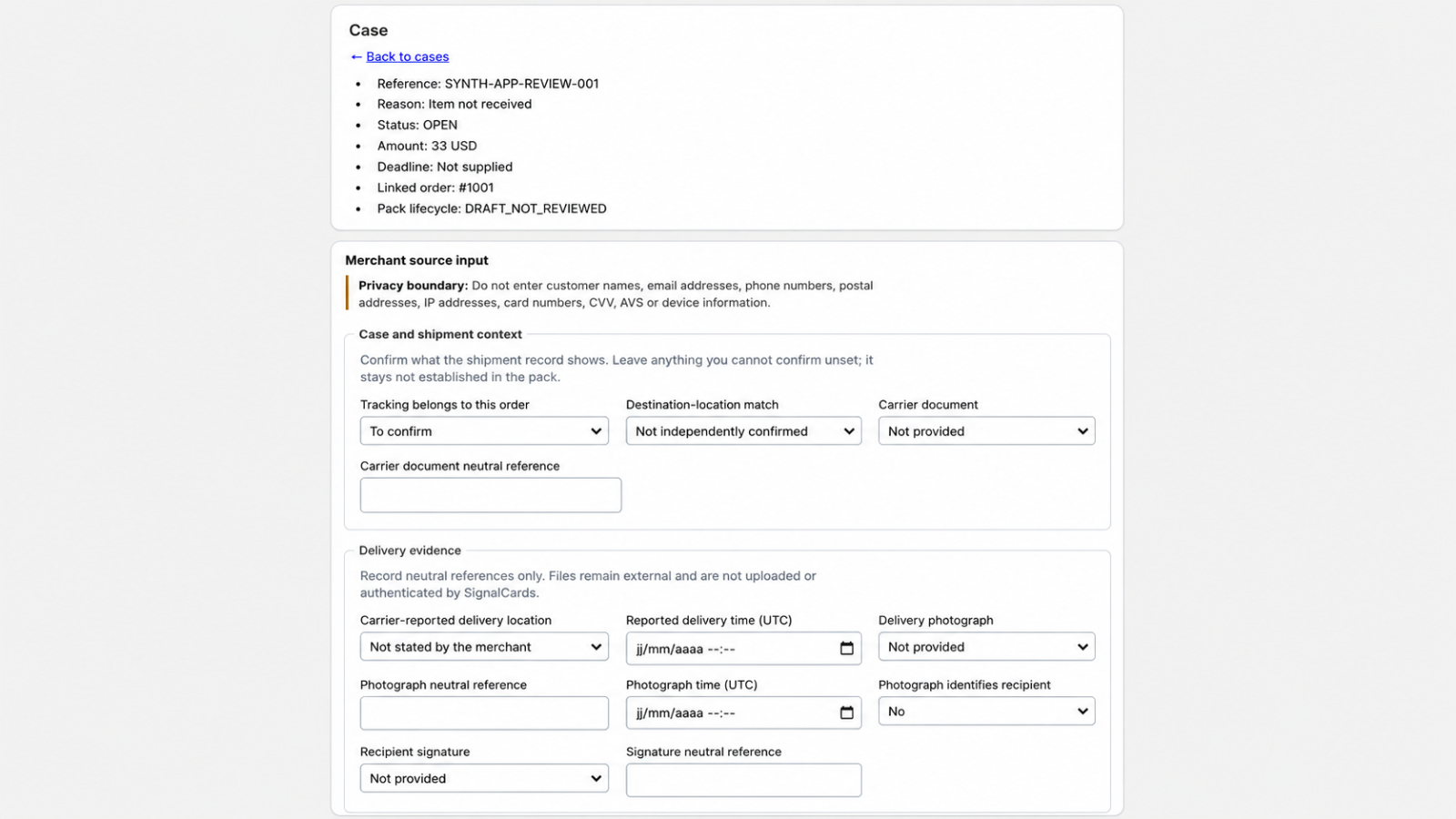Focus Carrier document neutral reference field
The image size is (1456, 819).
pyautogui.click(x=490, y=495)
